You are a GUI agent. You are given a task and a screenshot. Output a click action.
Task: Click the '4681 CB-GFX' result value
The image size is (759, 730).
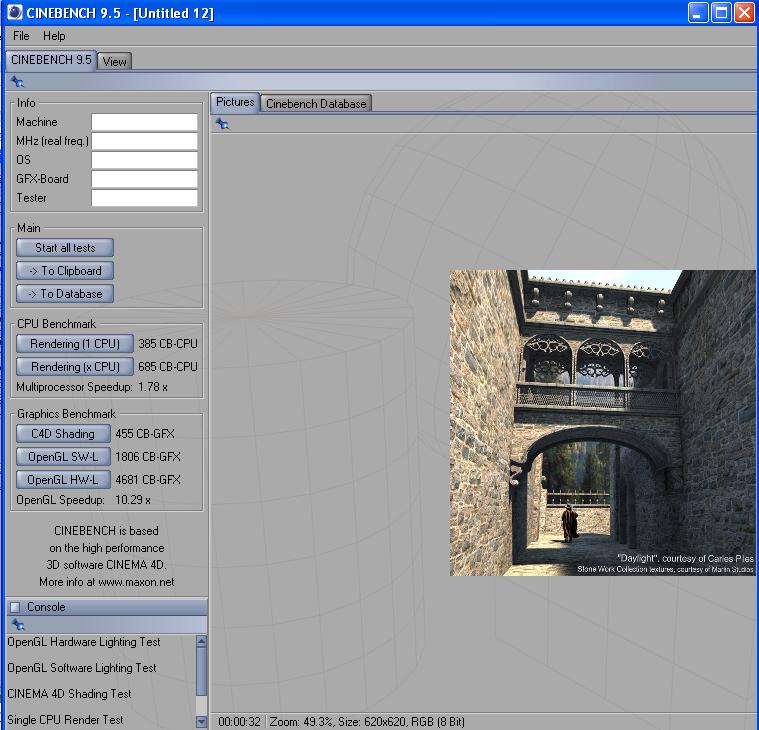pos(148,480)
